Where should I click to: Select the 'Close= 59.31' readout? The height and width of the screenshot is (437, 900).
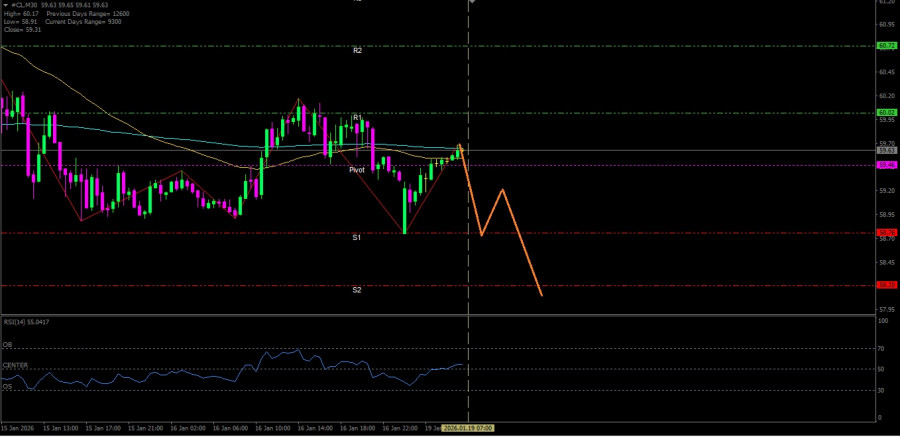click(22, 30)
